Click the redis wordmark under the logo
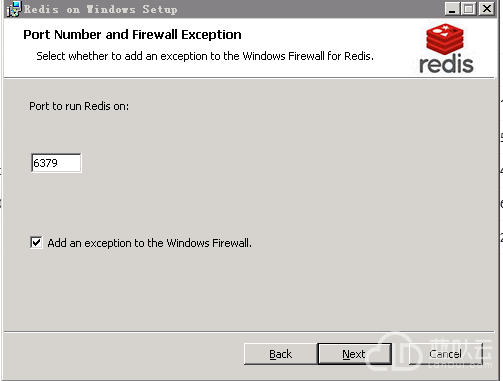Image resolution: width=503 pixels, height=381 pixels. [446, 64]
